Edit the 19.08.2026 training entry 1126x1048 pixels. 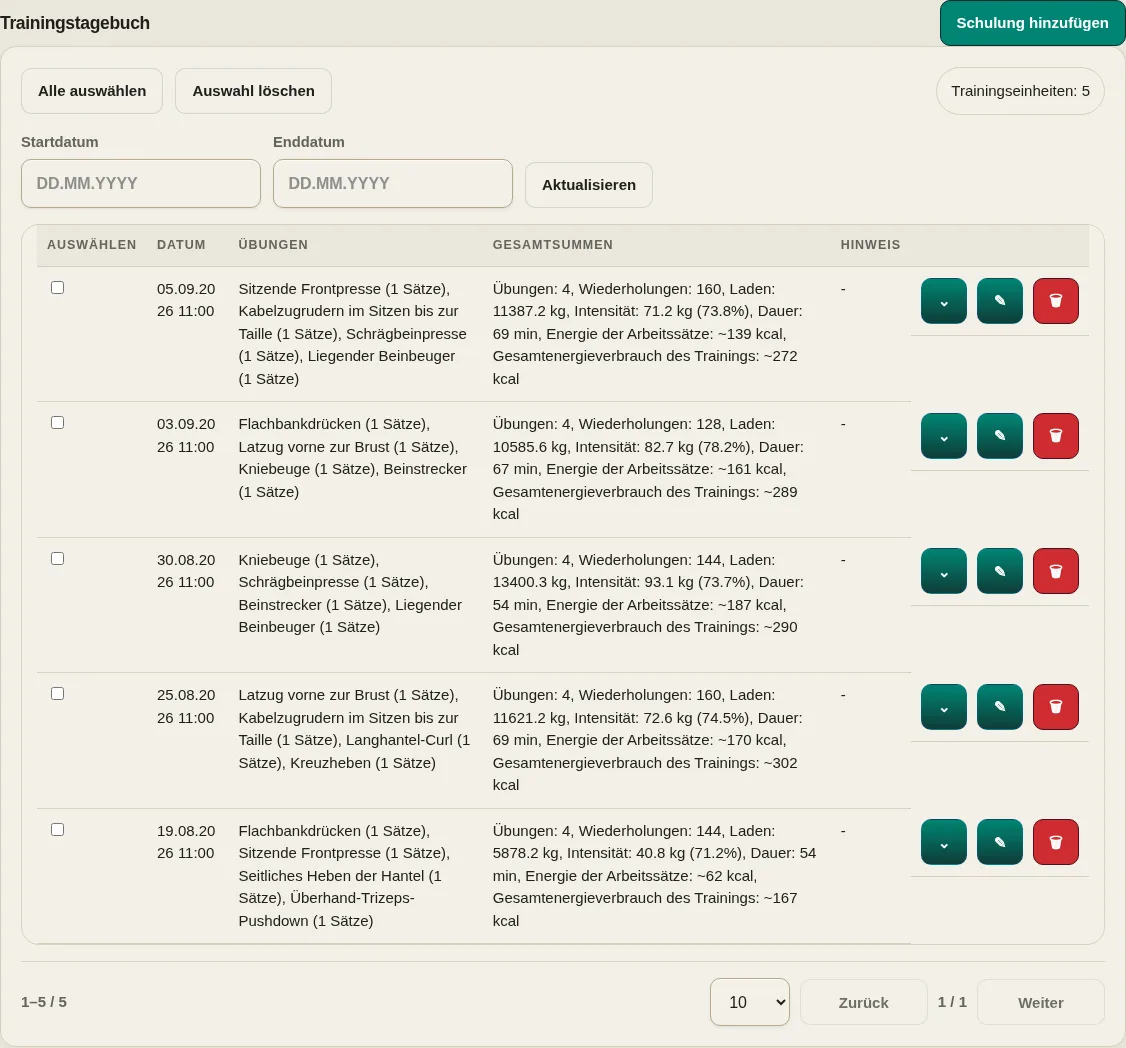[x=1000, y=842]
